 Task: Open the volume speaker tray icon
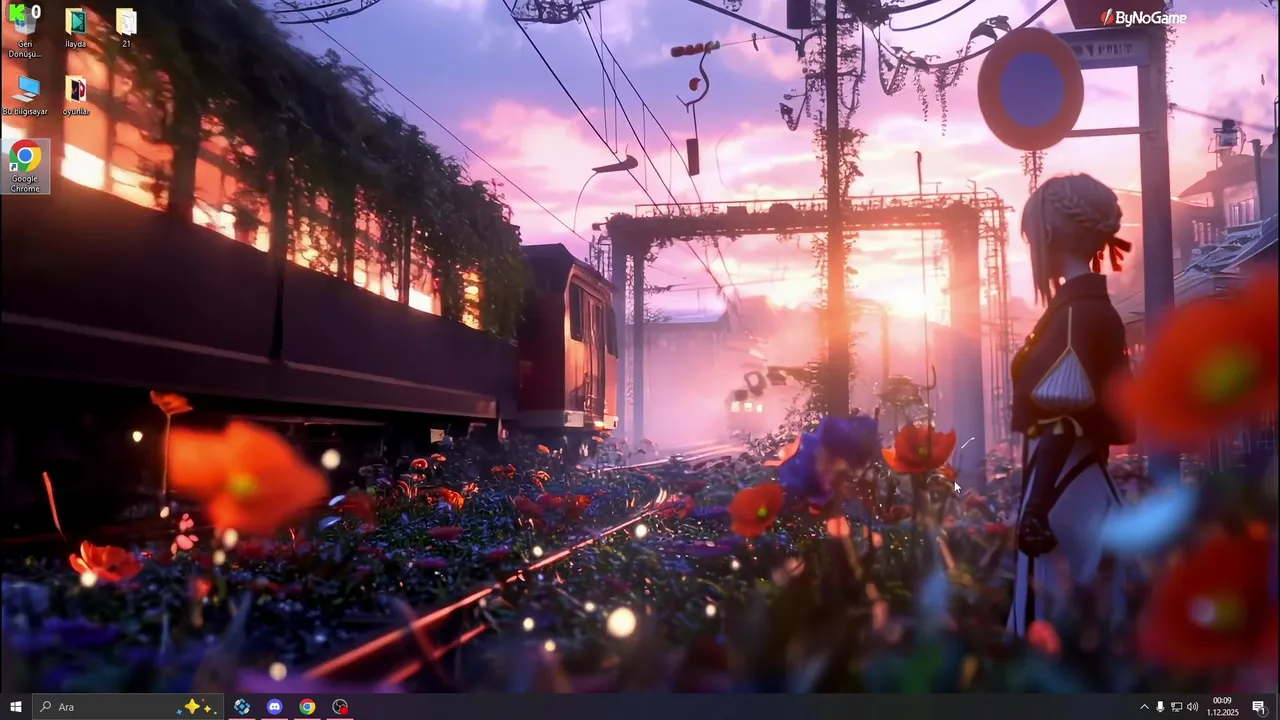click(1192, 707)
